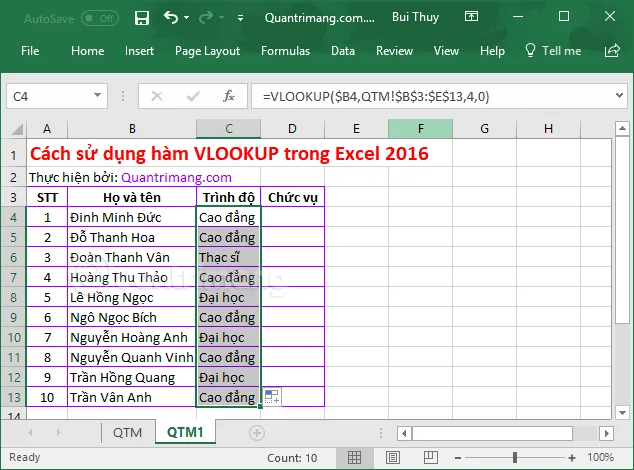Toggle the AutoSave switch

click(x=100, y=18)
